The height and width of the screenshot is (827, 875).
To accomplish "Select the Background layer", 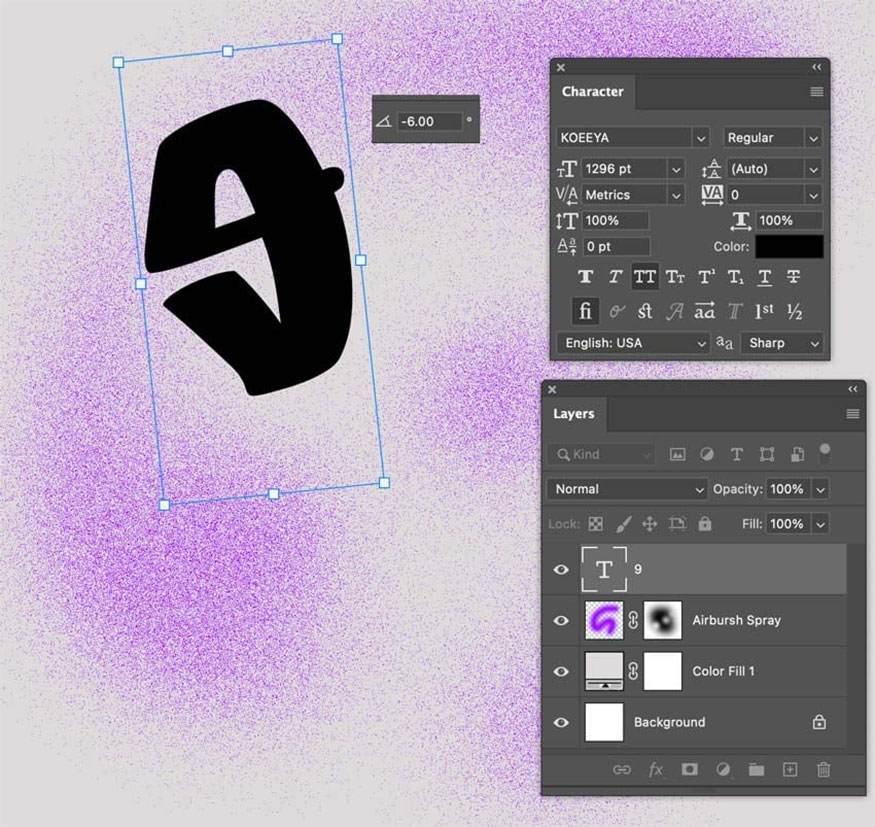I will 700,722.
